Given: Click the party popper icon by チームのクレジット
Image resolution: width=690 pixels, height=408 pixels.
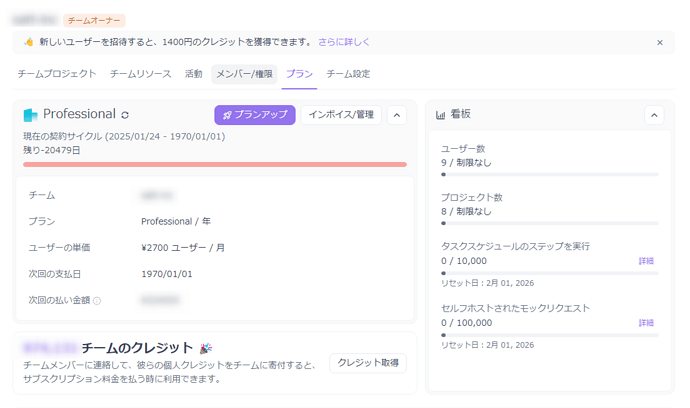Looking at the screenshot, I should tap(206, 348).
